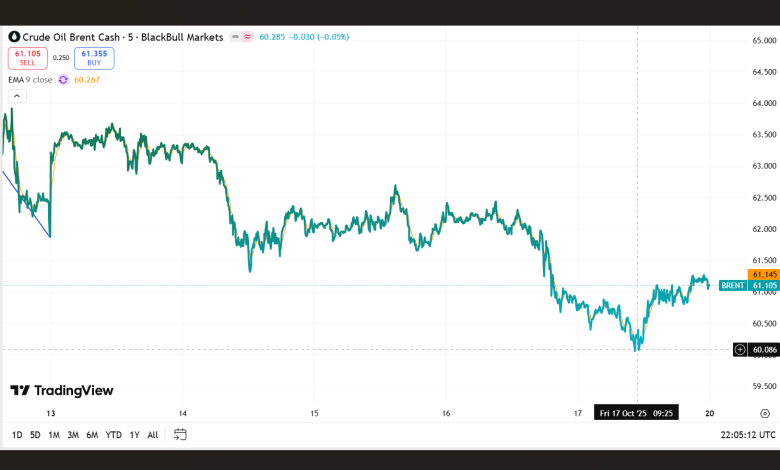Click the EMA refresh circle icon
This screenshot has height=470, width=780.
[x=65, y=79]
